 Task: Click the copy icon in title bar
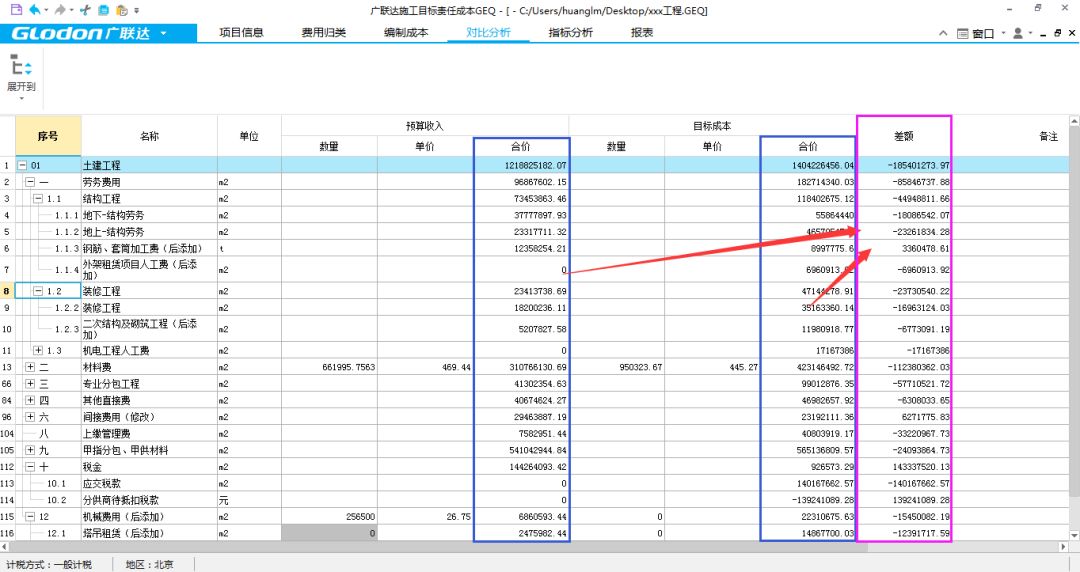103,10
